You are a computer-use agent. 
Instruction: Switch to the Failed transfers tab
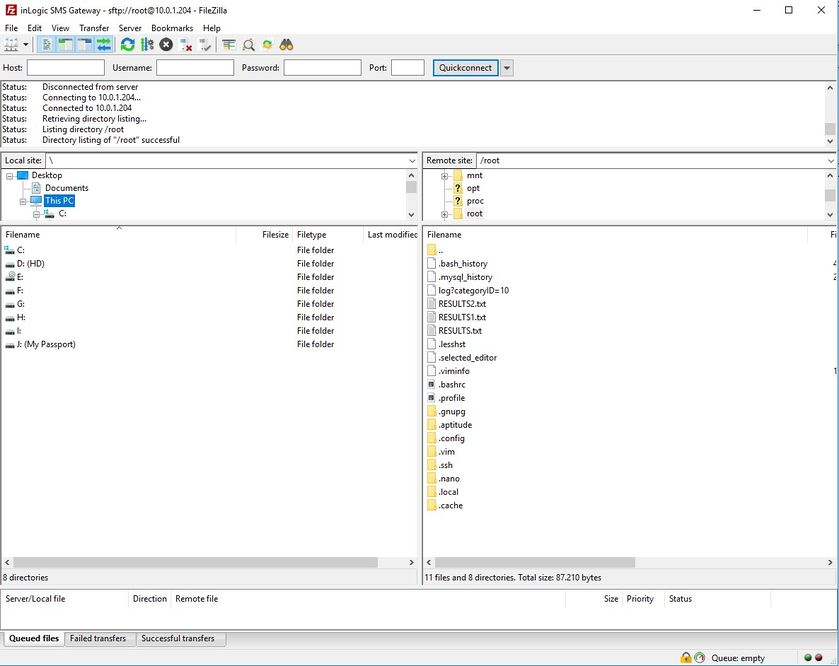pyautogui.click(x=98, y=638)
